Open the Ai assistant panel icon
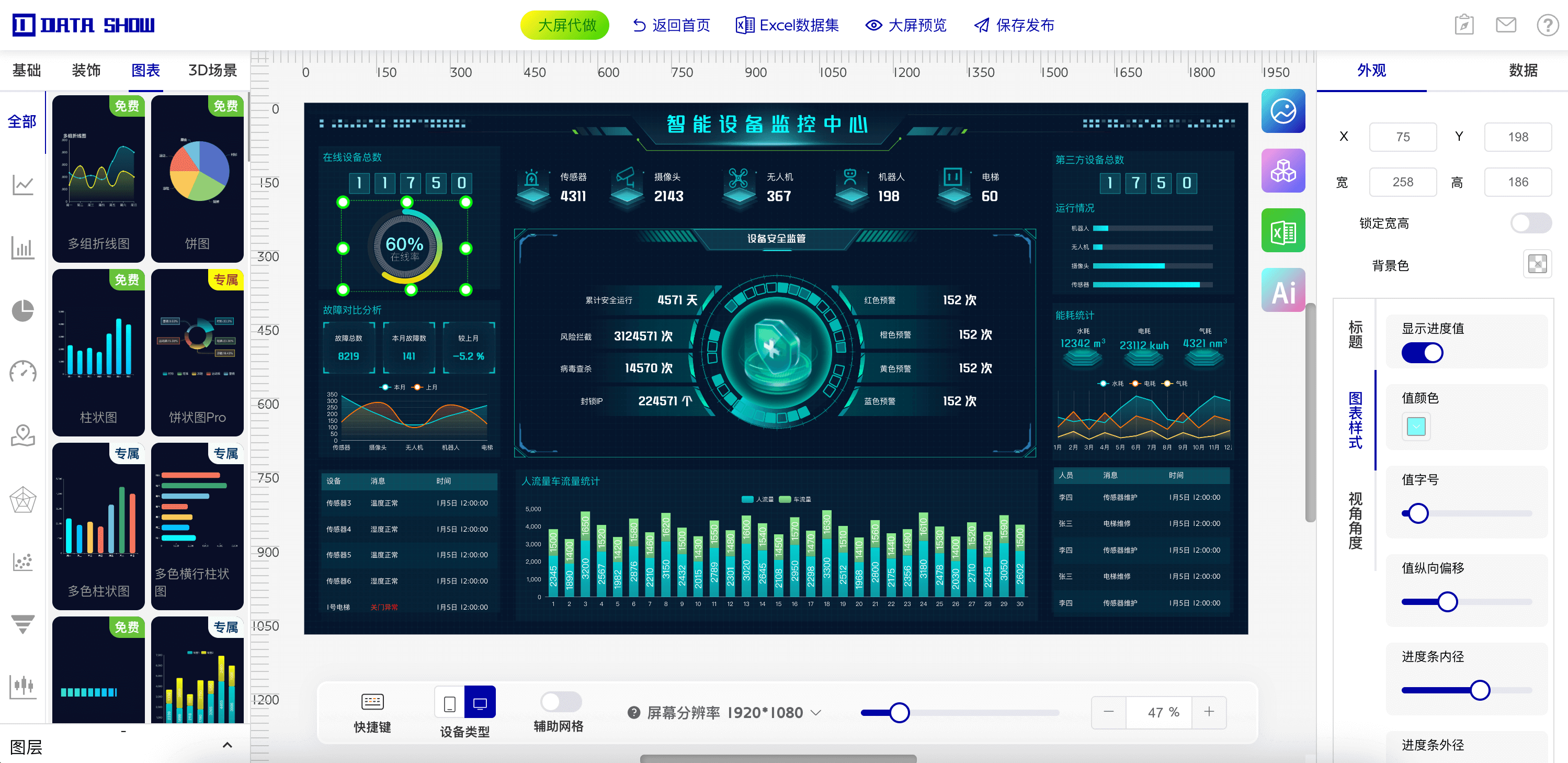This screenshot has width=1568, height=763. coord(1283,290)
